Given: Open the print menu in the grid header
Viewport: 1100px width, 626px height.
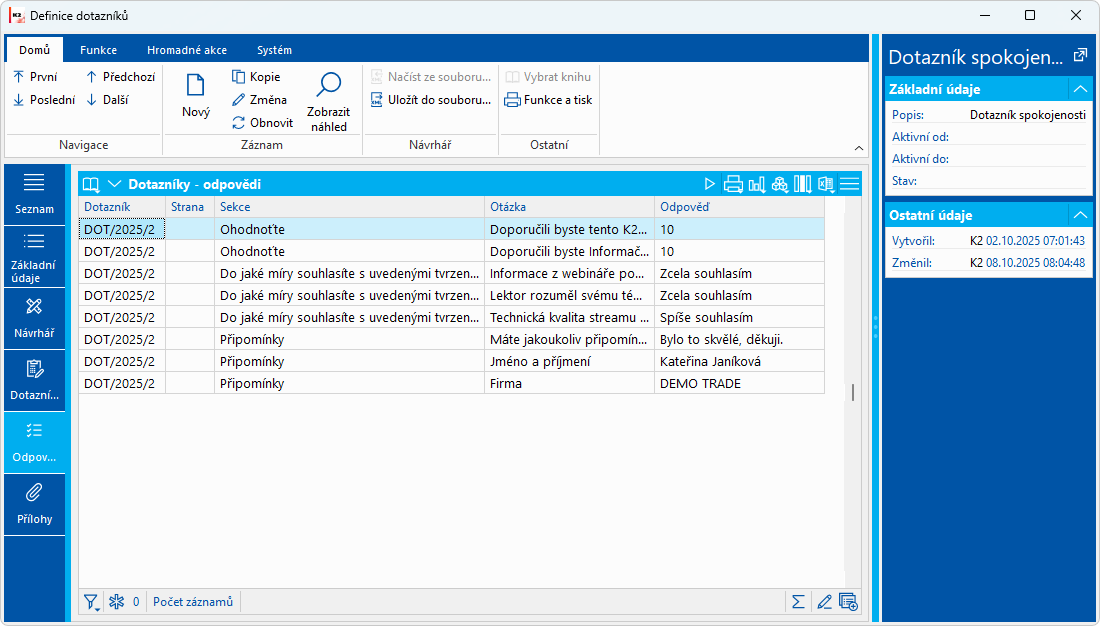Looking at the screenshot, I should [733, 184].
